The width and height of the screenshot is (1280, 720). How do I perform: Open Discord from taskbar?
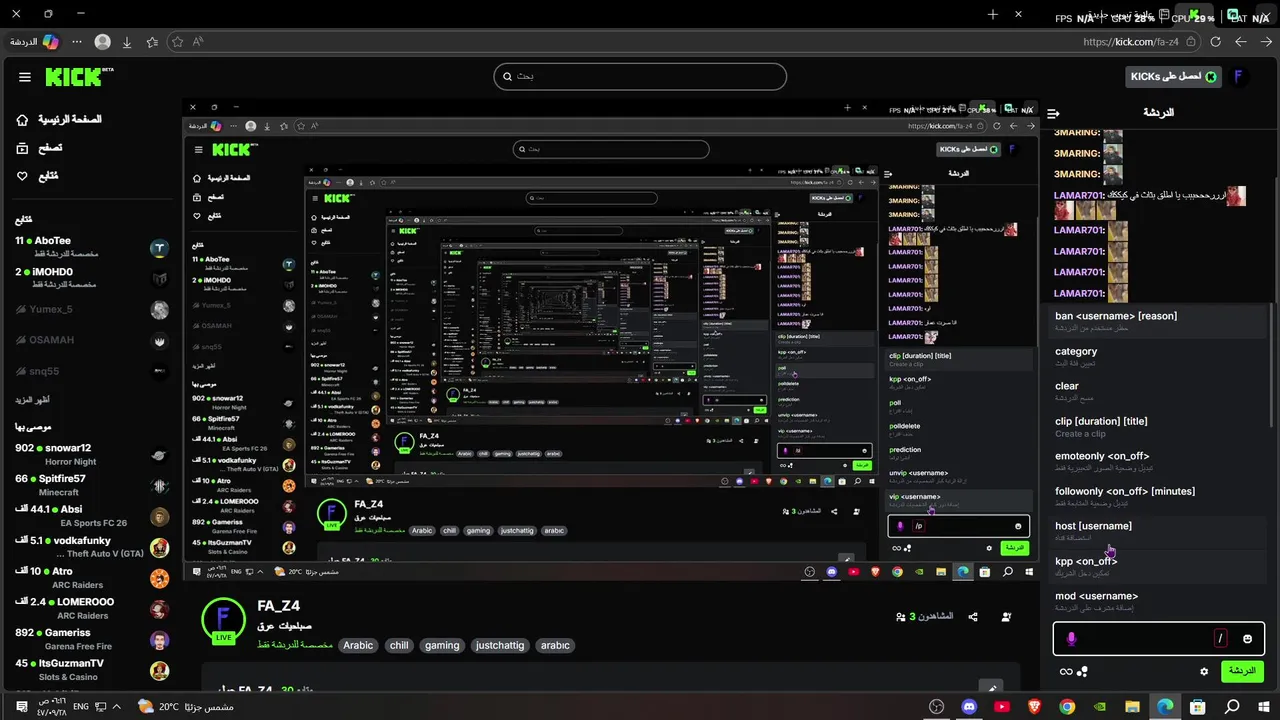point(969,707)
